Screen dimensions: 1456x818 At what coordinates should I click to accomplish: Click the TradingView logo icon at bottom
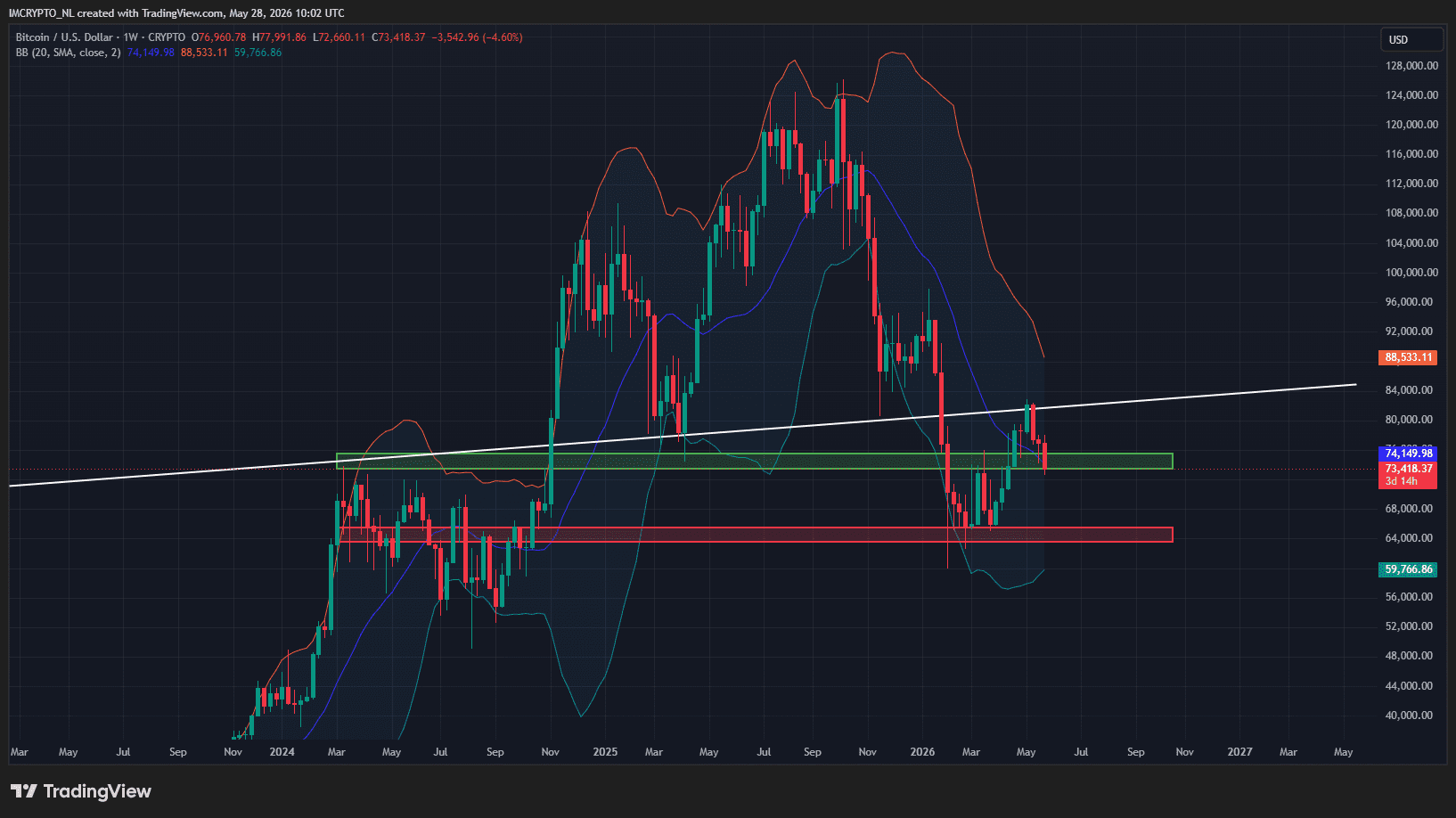[x=24, y=791]
